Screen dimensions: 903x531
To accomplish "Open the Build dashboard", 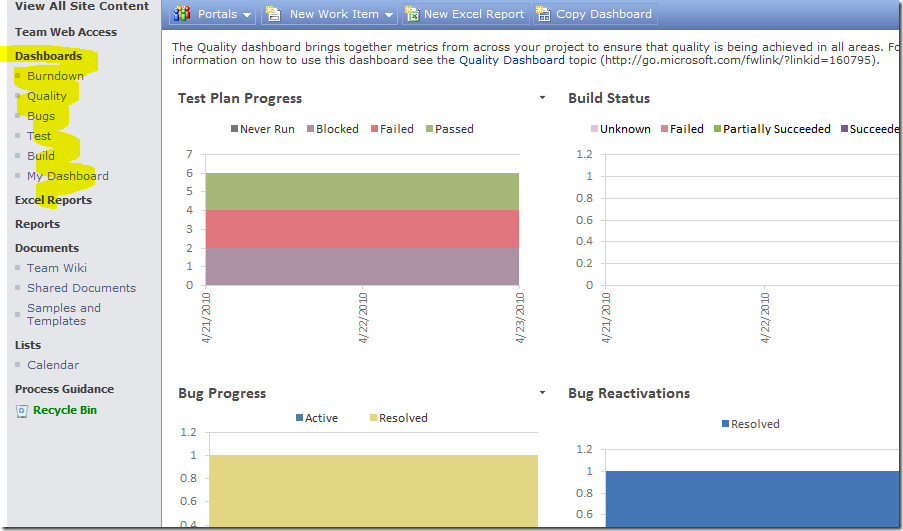I will click(x=40, y=156).
